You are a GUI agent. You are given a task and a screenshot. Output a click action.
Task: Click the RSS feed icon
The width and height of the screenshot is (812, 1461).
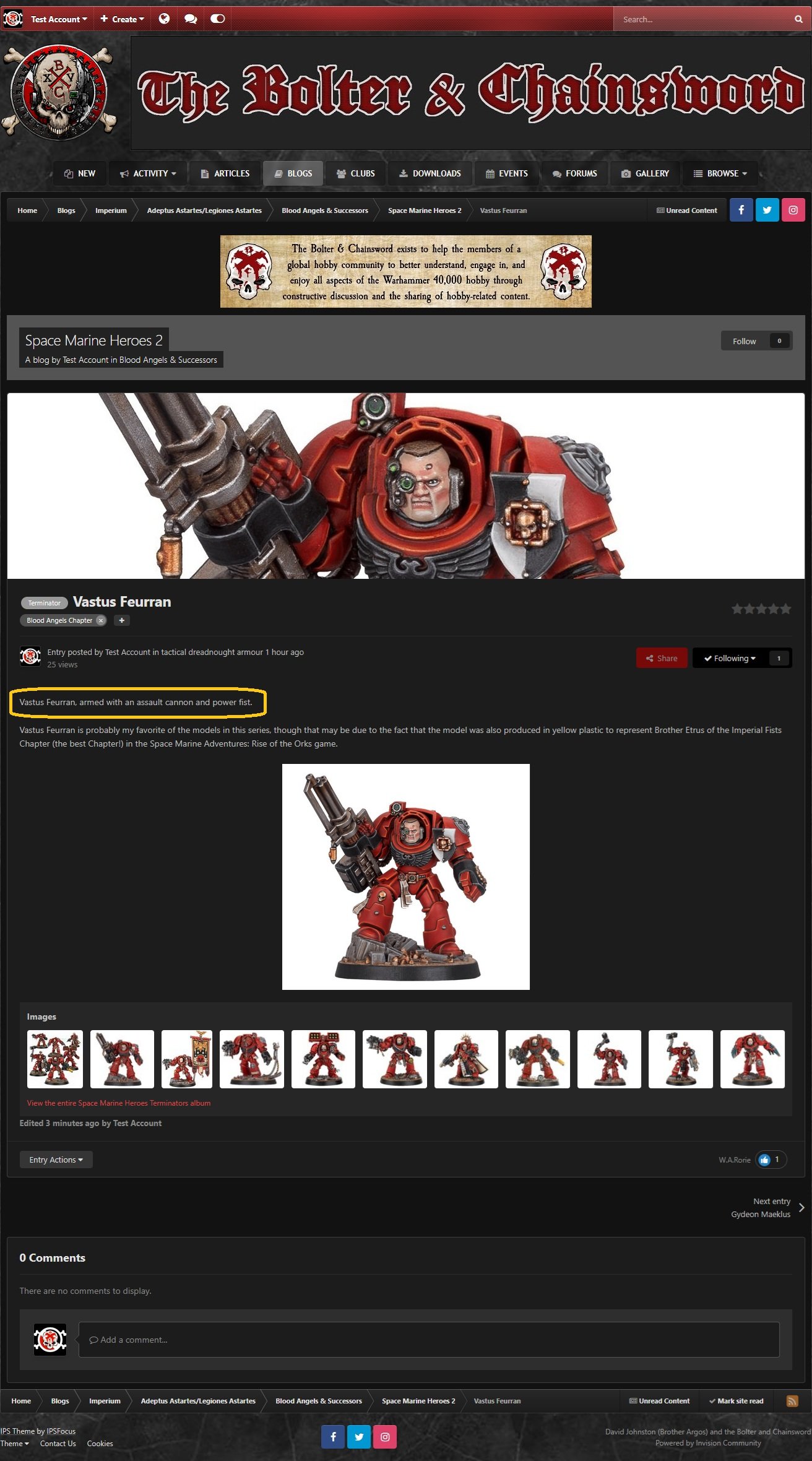[792, 1401]
